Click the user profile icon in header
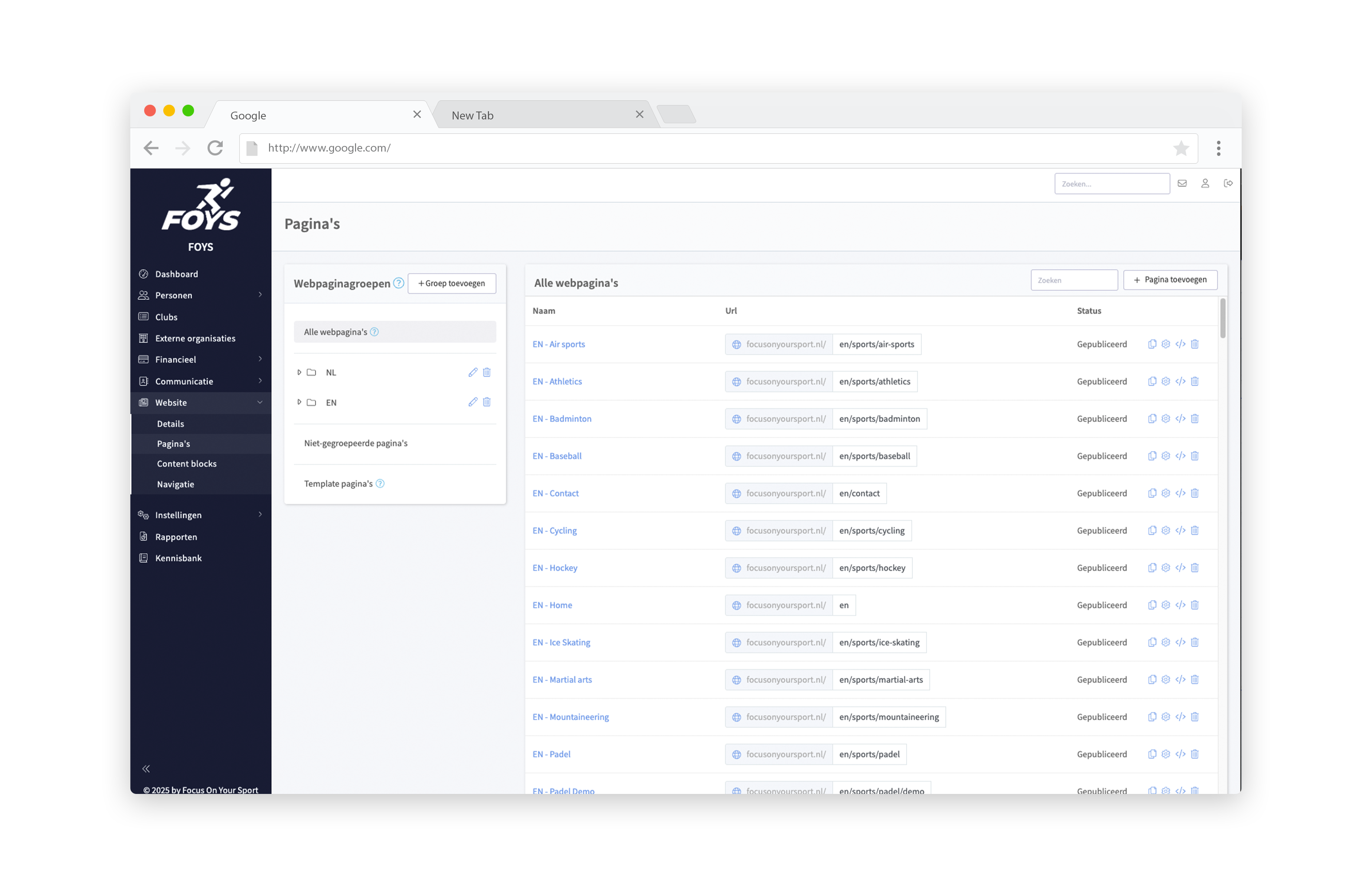Screen dimensions: 1372x886 [1205, 184]
